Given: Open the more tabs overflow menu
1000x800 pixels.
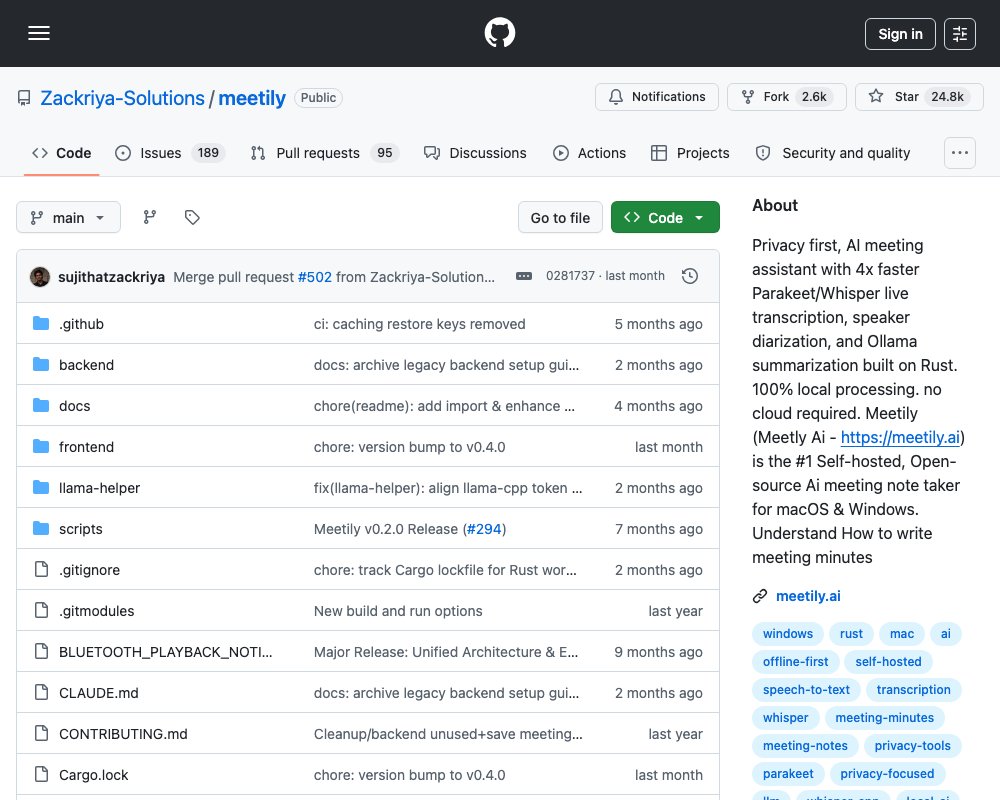Looking at the screenshot, I should [959, 153].
